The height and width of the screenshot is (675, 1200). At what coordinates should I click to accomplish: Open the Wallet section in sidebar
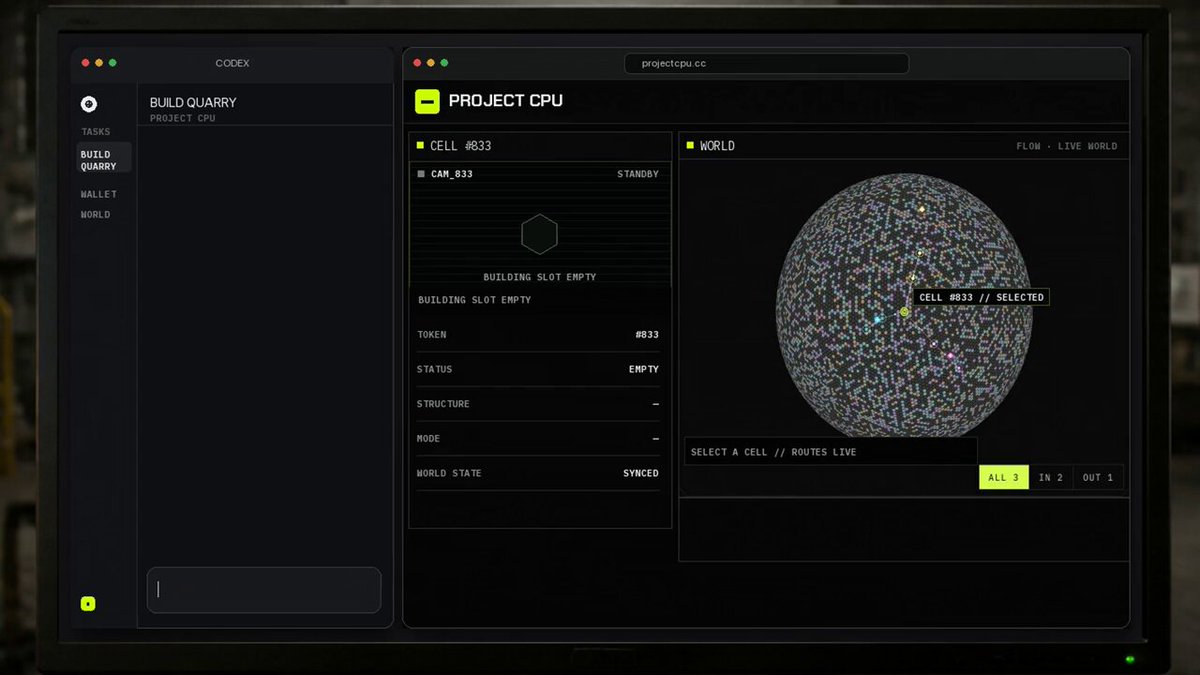point(99,194)
